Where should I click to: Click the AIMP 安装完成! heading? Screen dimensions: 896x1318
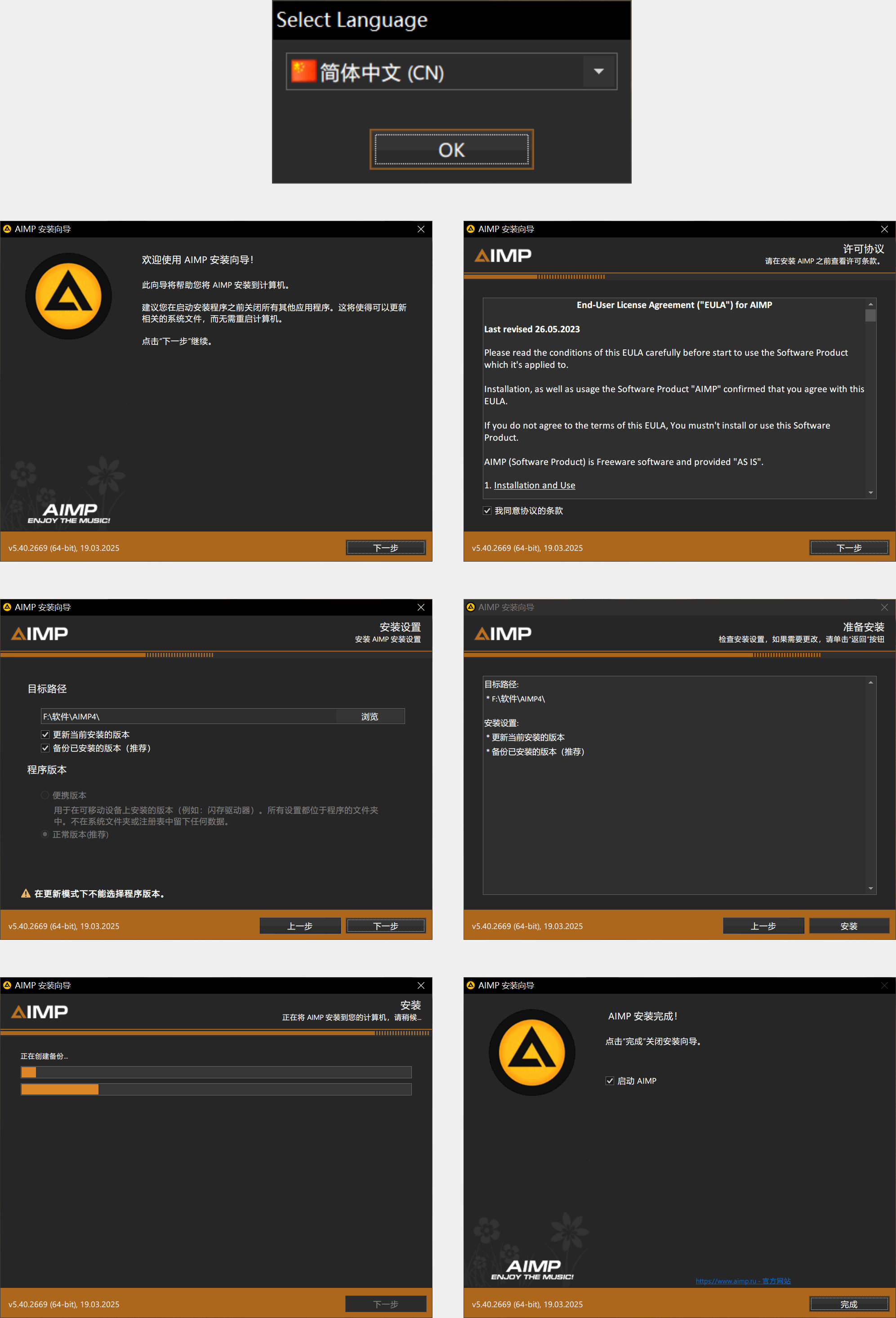[x=642, y=1016]
